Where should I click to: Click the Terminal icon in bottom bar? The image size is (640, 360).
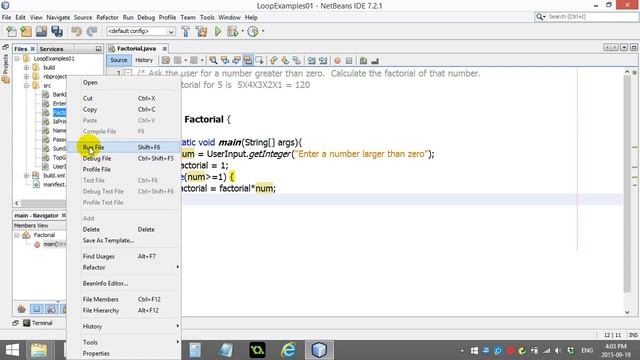click(27, 323)
